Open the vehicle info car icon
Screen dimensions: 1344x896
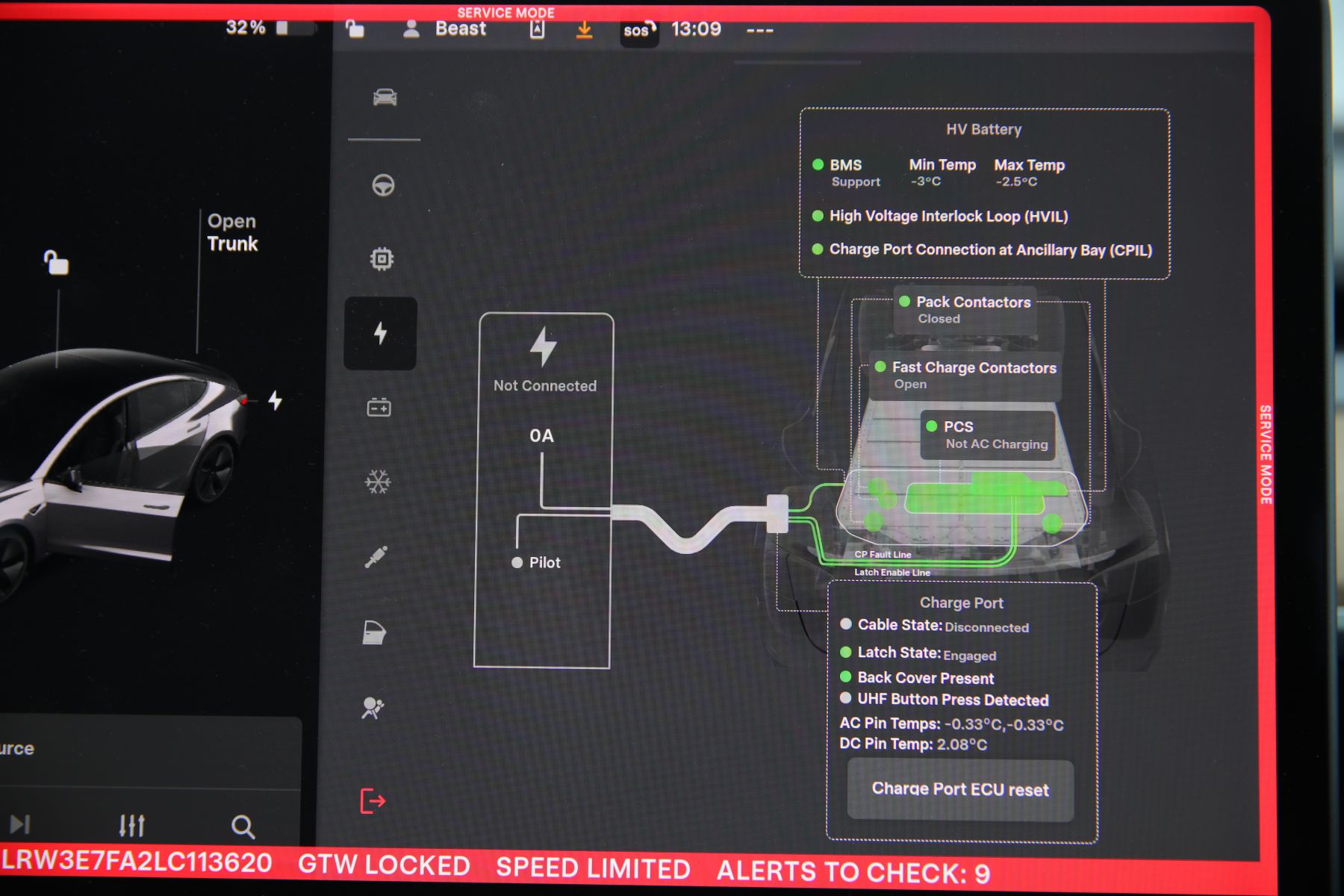coord(385,98)
